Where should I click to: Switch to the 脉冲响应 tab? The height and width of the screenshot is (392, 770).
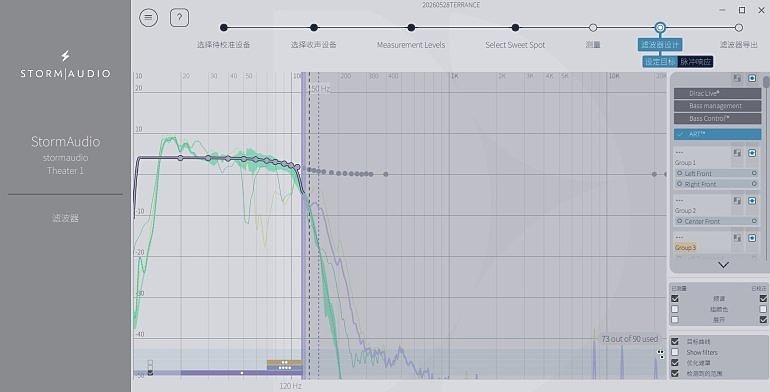tap(695, 62)
